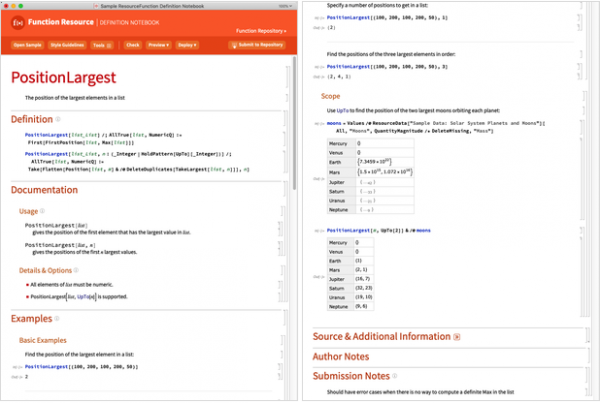Image resolution: width=600 pixels, height=403 pixels.
Task: Expand the Author Notes section
Action: click(342, 356)
